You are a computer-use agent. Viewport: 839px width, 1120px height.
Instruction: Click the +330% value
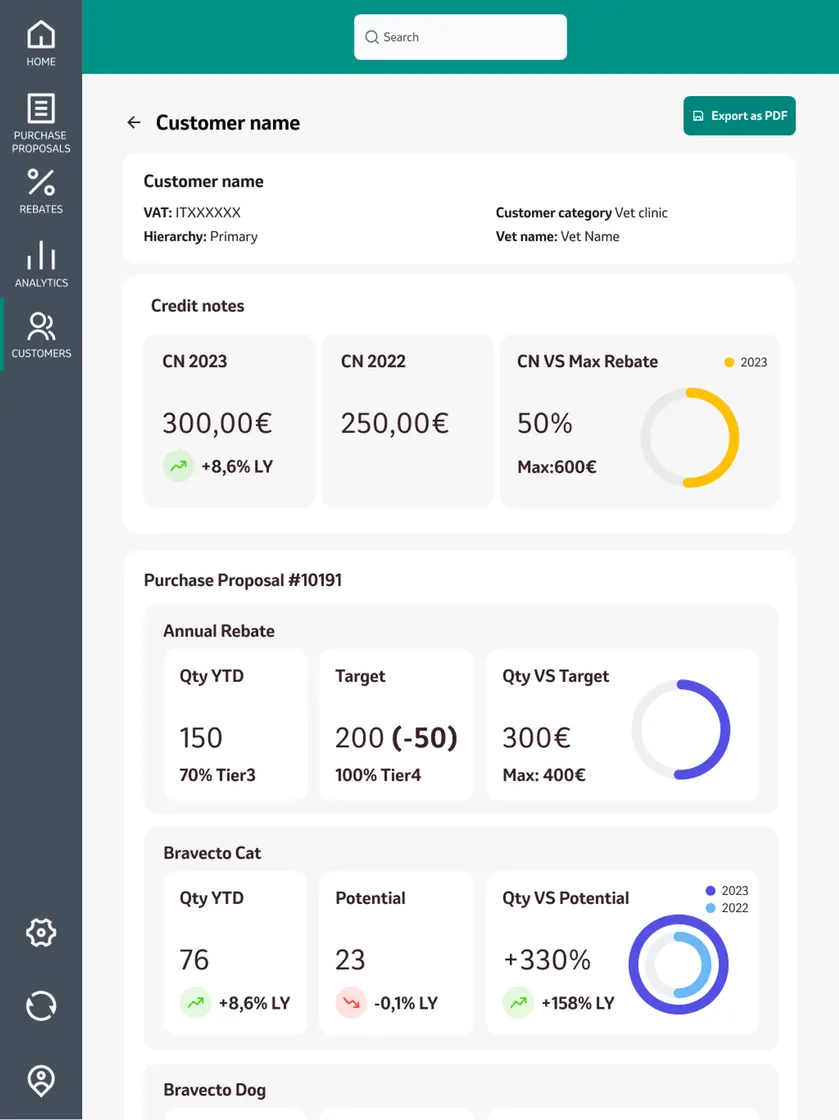[x=547, y=959]
